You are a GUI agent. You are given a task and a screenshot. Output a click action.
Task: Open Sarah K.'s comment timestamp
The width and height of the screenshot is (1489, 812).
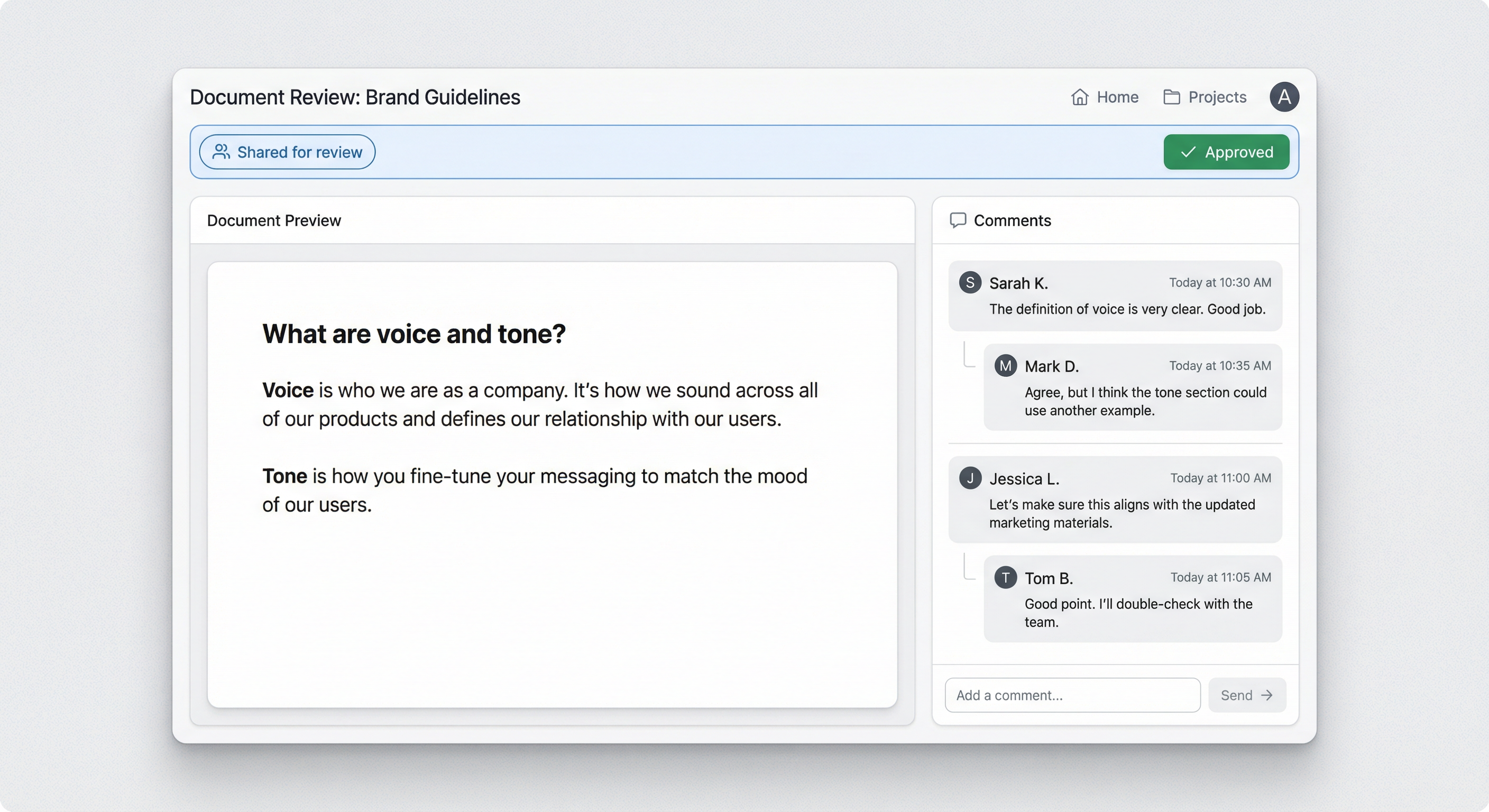coord(1220,283)
